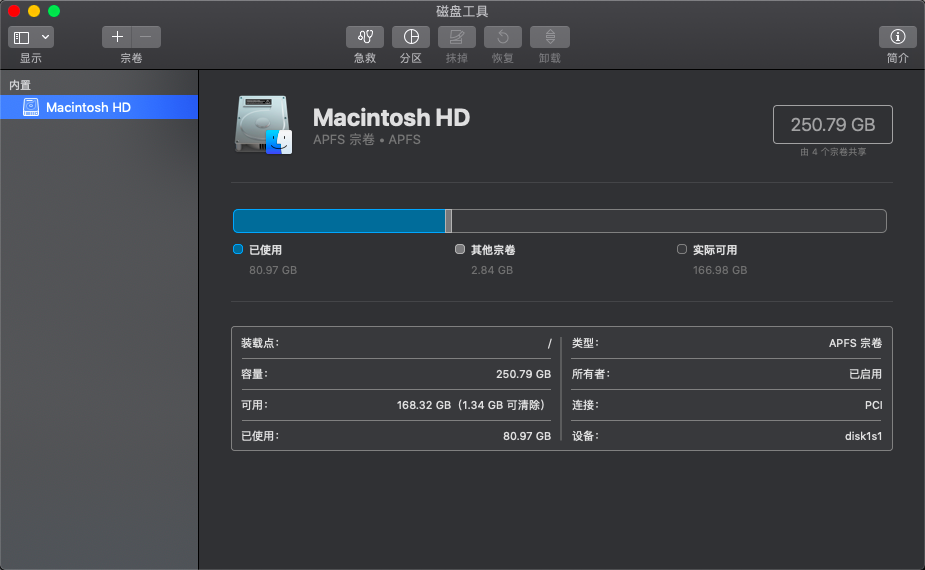Select the Restore (恢复) toolbar icon
The image size is (925, 570).
tap(503, 37)
